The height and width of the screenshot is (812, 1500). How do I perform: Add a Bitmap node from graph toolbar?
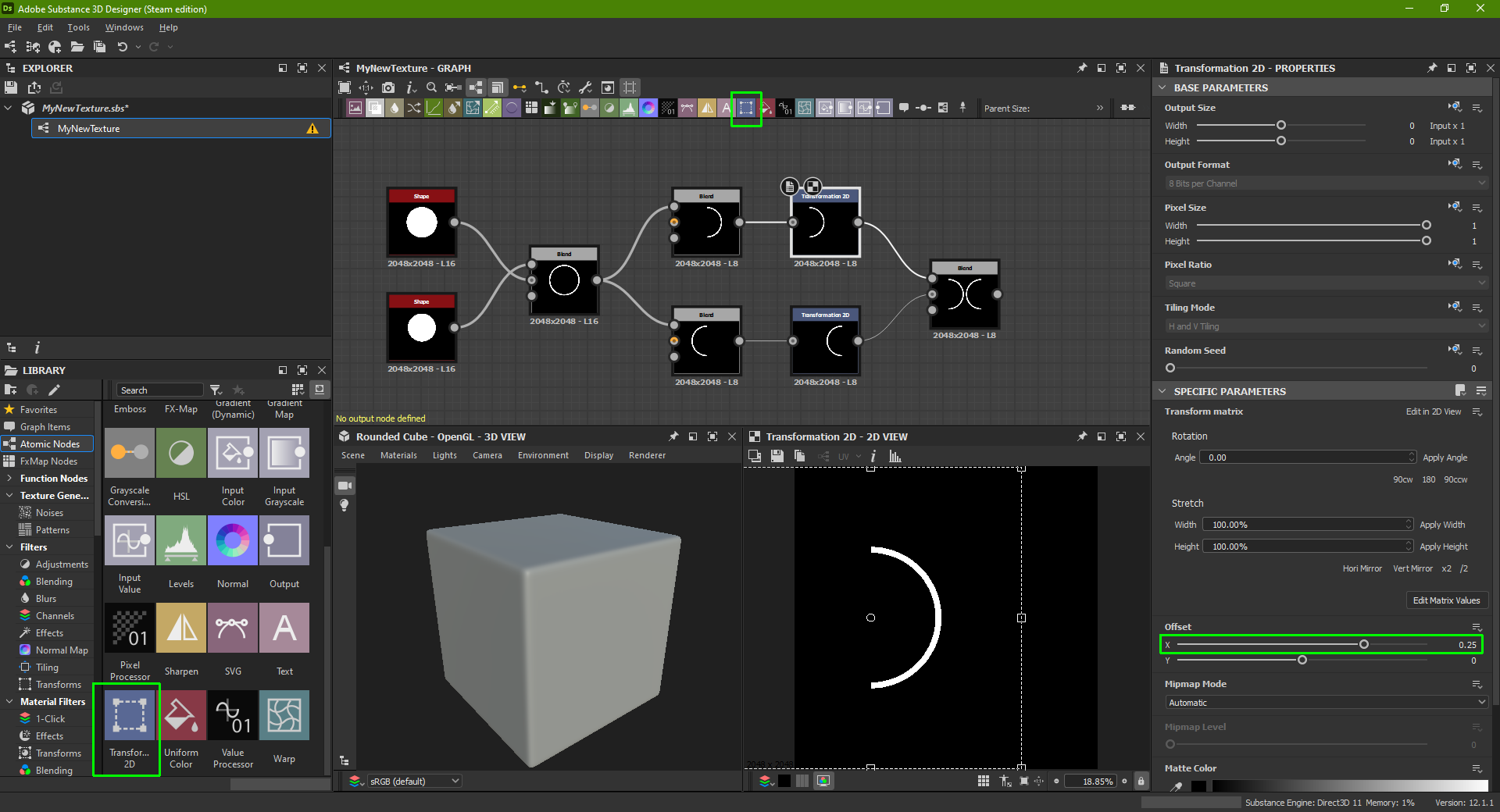pos(355,109)
